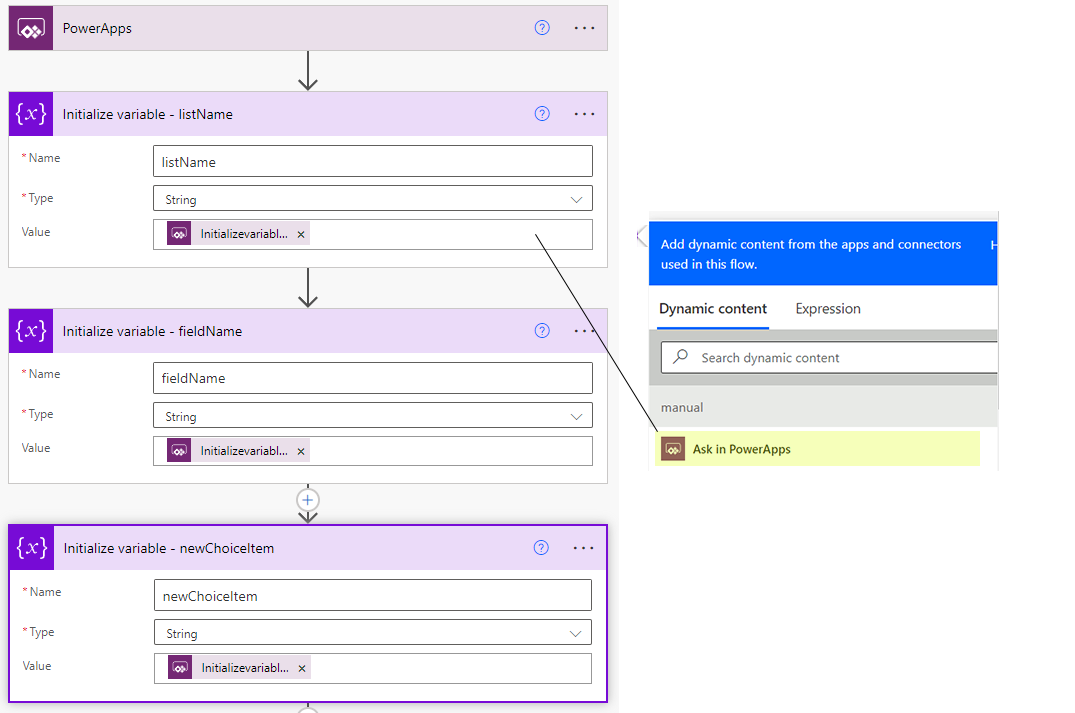Click the Search dynamic content field

coord(840,357)
